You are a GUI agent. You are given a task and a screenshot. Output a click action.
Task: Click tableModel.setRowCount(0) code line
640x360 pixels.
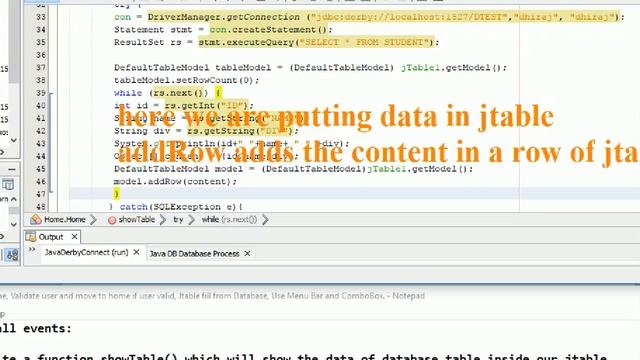click(187, 80)
